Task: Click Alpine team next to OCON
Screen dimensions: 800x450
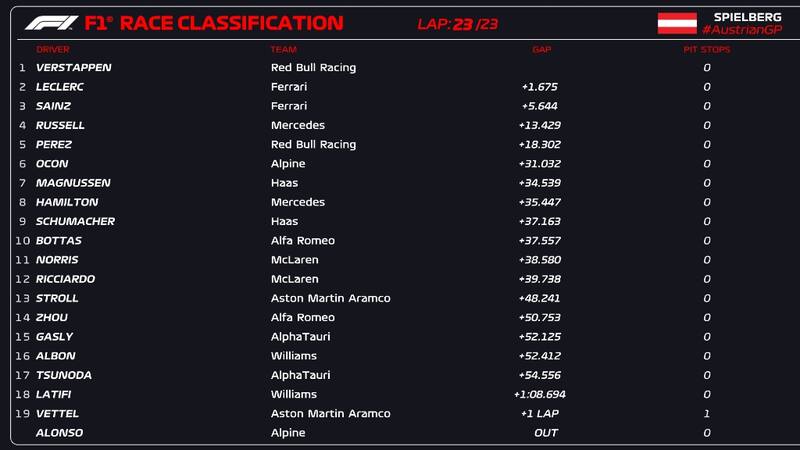Action: (288, 164)
